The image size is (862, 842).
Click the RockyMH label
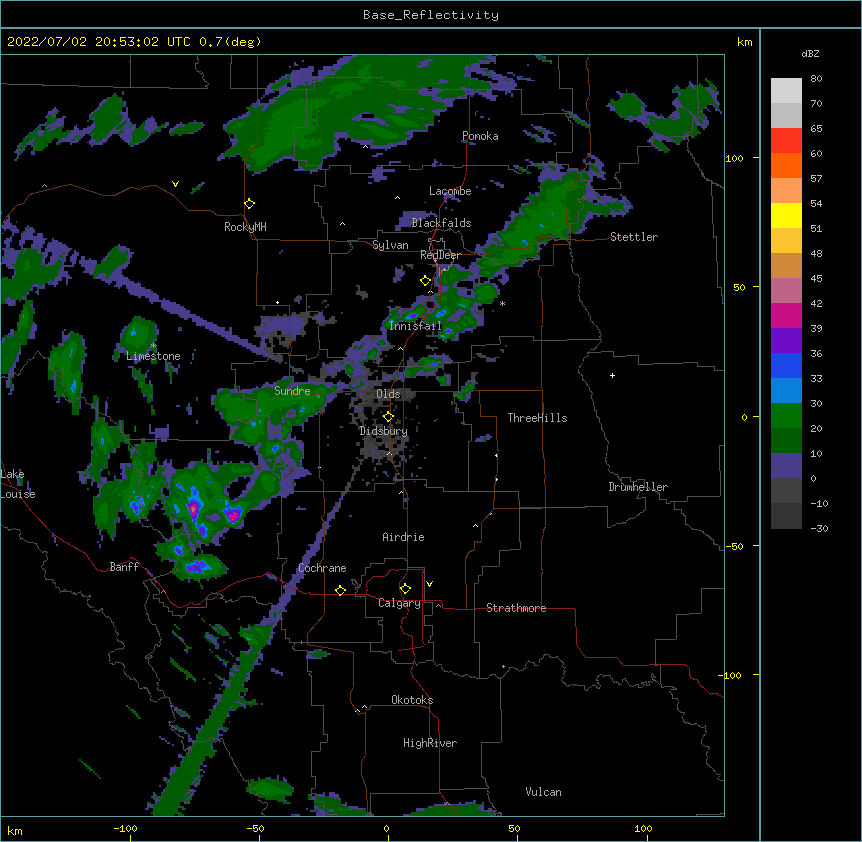point(245,227)
